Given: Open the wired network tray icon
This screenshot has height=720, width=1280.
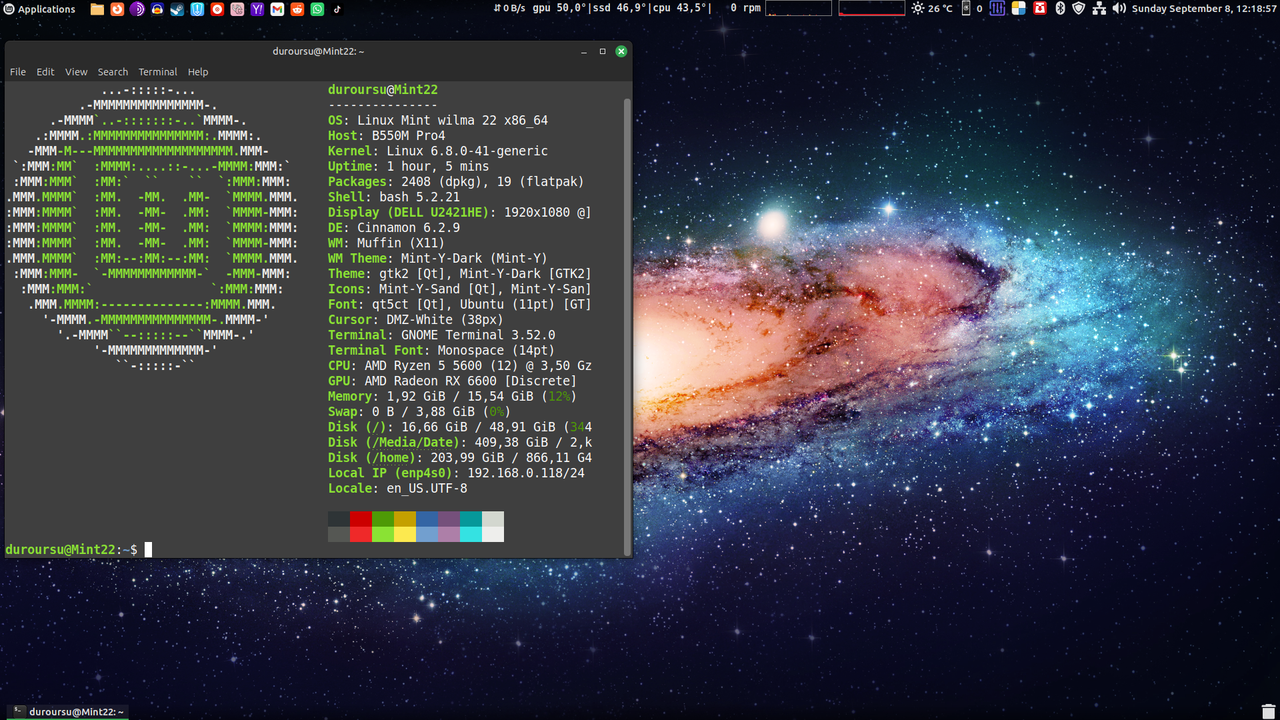Looking at the screenshot, I should click(1099, 8).
